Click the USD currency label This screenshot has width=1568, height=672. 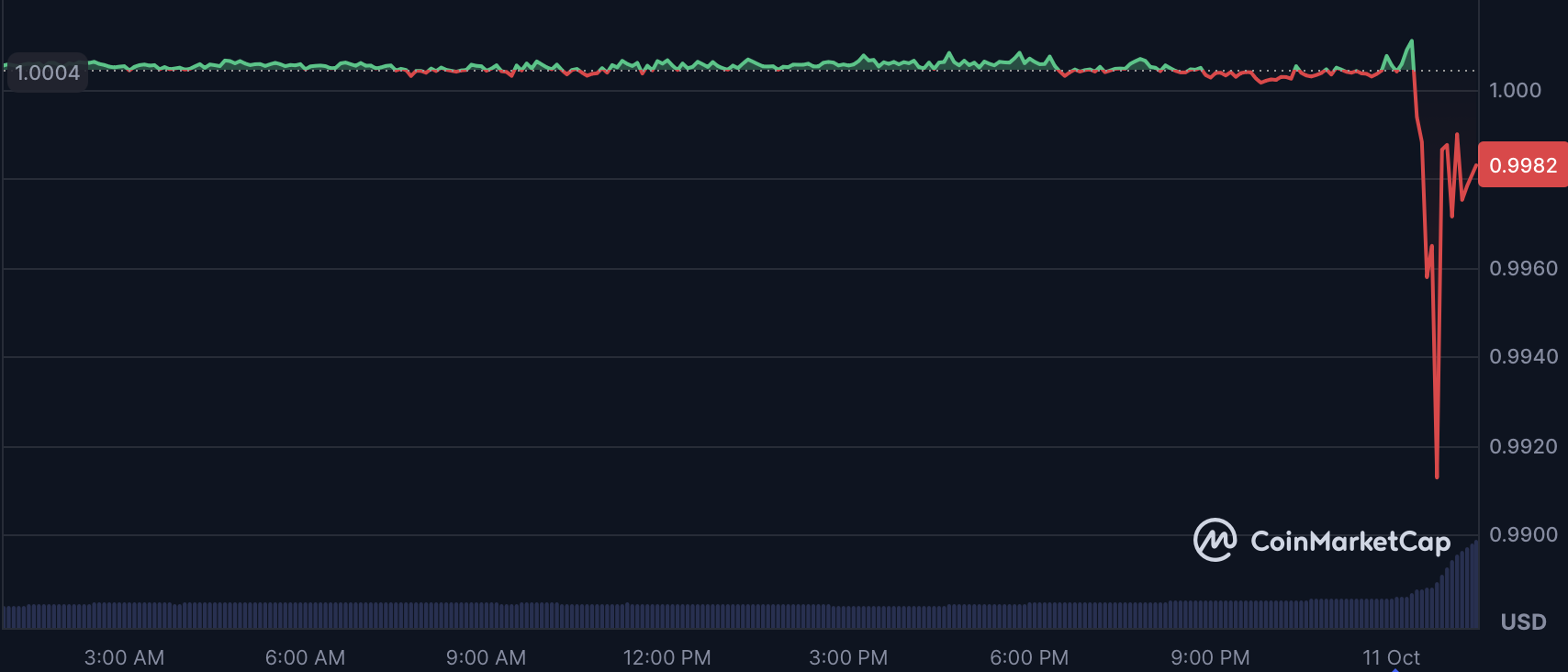click(x=1523, y=622)
